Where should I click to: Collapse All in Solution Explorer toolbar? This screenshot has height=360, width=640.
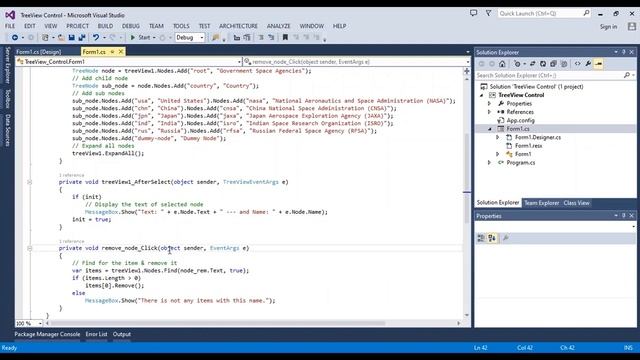pyautogui.click(x=553, y=64)
